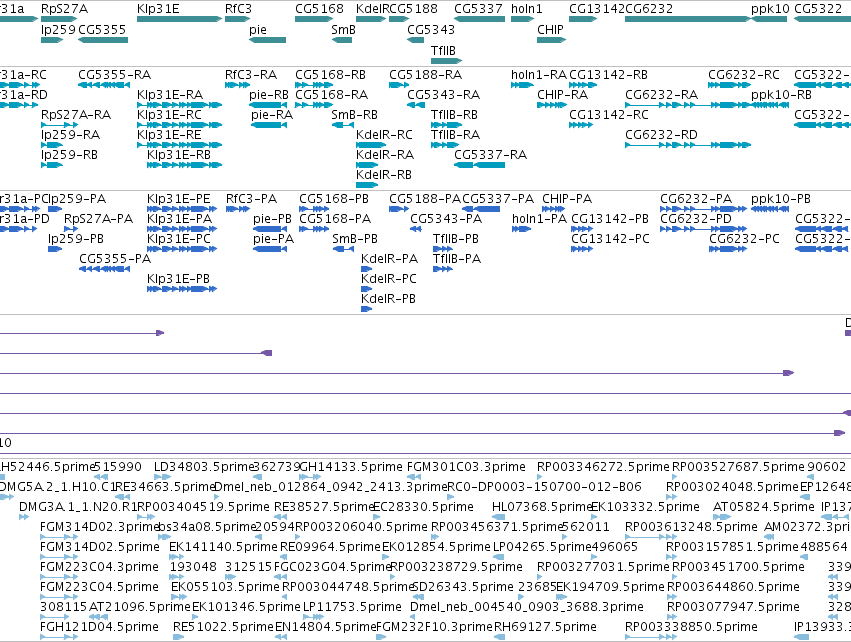Select the Klp31E-PE protein label

point(179,199)
